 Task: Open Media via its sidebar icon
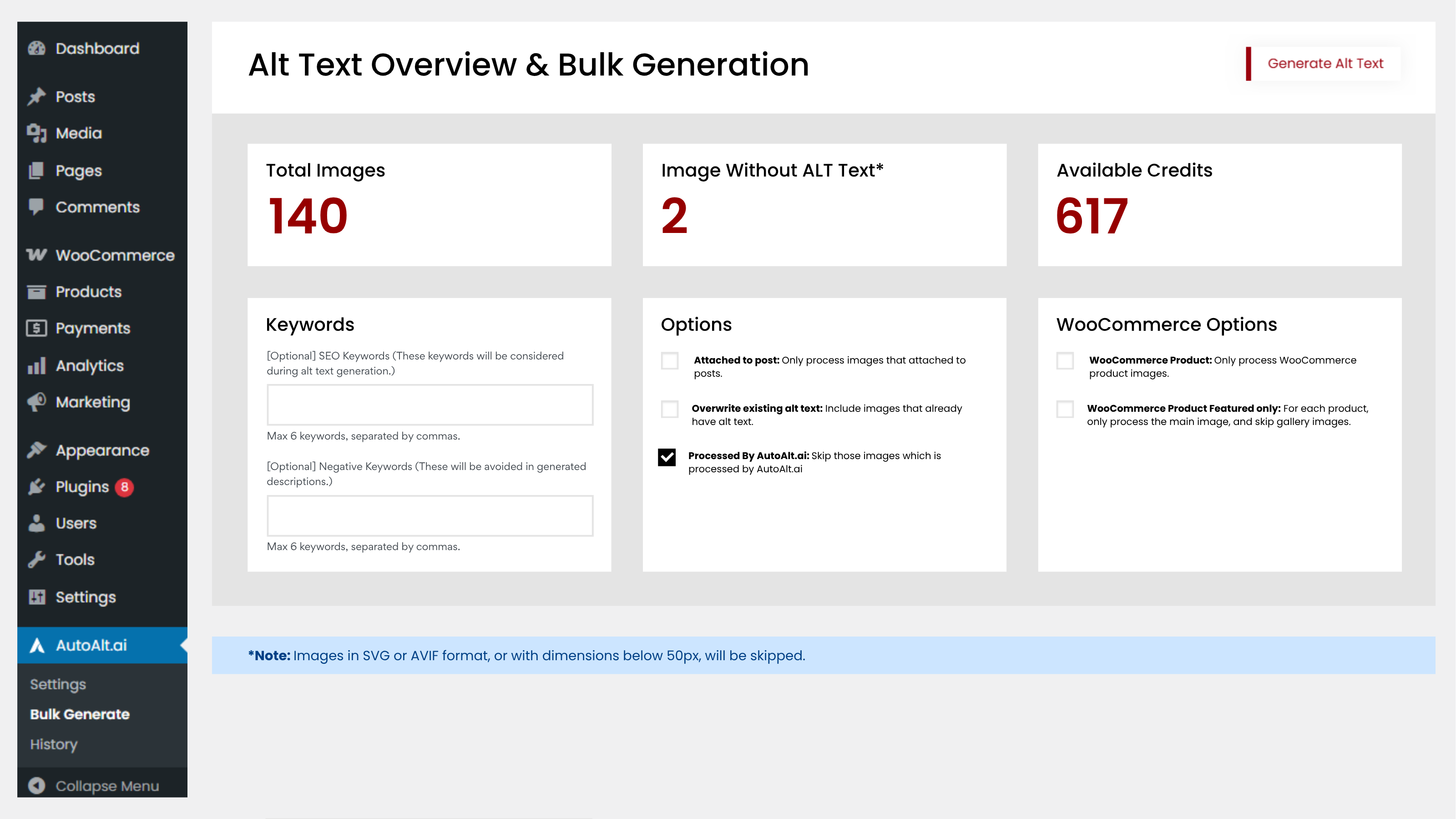(37, 133)
